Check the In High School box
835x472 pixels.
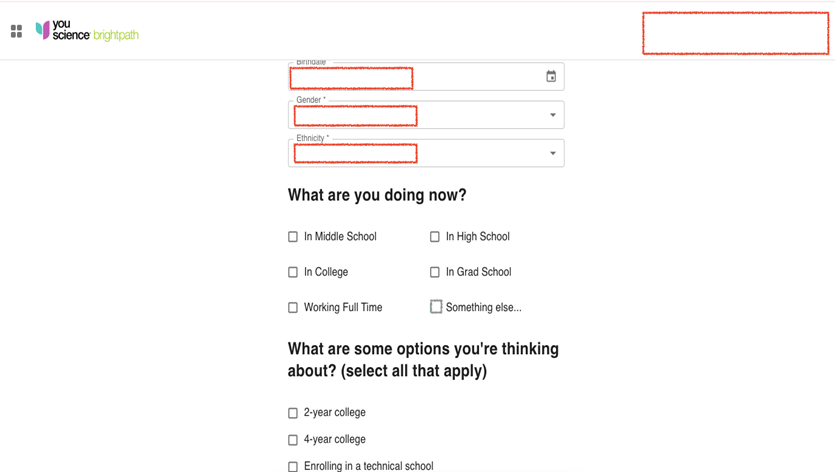tap(435, 237)
